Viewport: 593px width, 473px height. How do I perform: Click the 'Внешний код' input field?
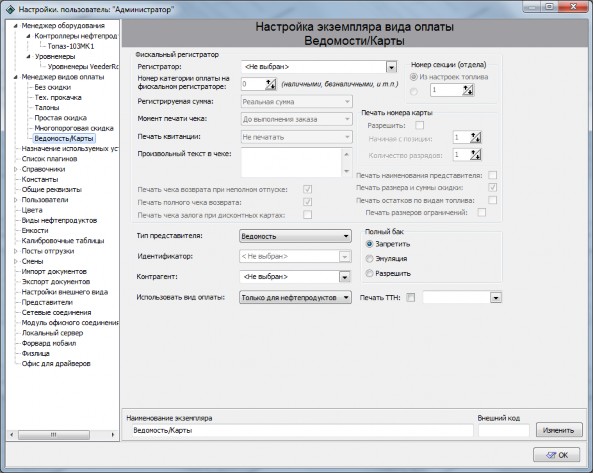(504, 430)
